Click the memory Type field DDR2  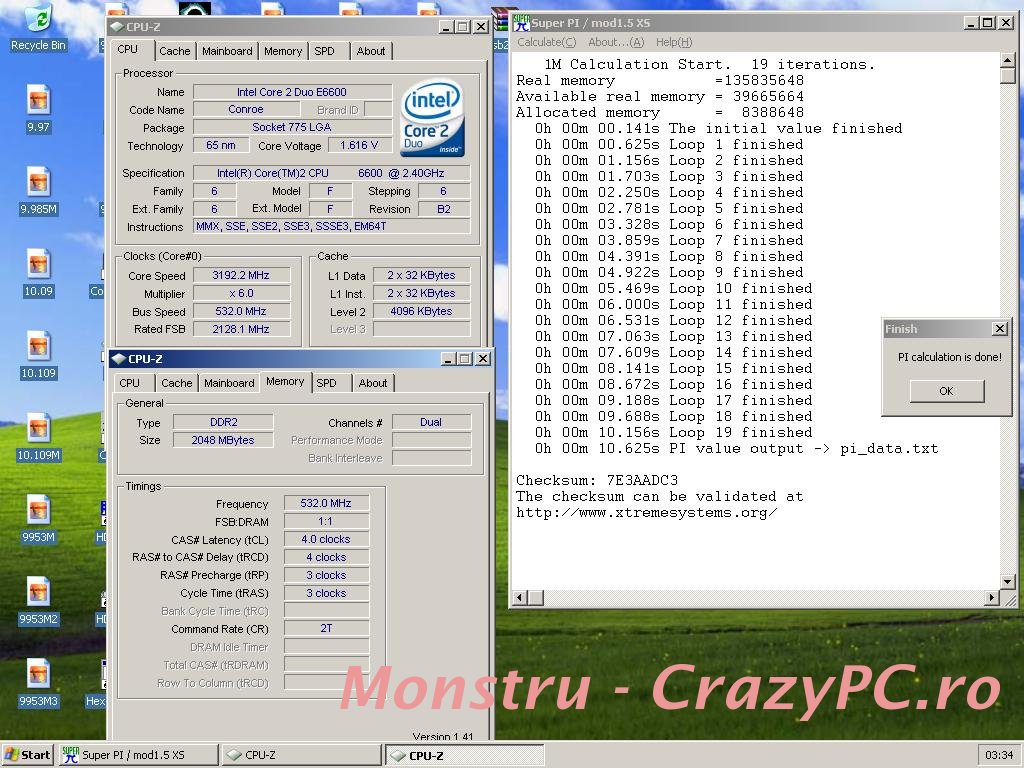[x=223, y=423]
